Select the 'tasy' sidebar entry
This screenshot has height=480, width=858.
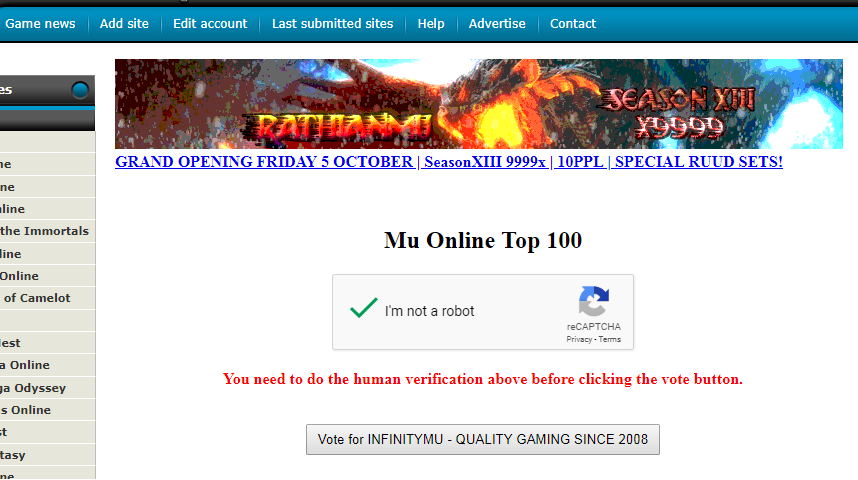point(48,455)
